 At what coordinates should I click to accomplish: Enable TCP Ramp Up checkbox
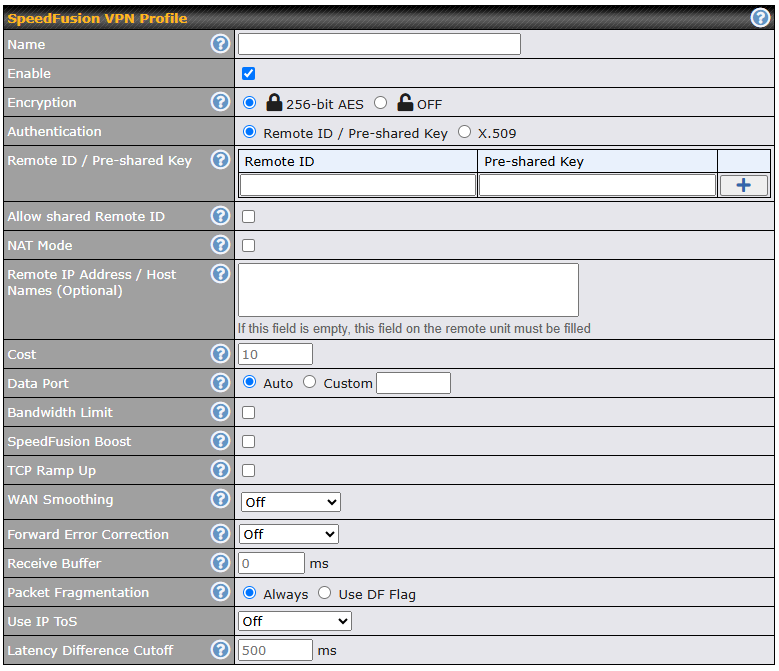point(248,470)
